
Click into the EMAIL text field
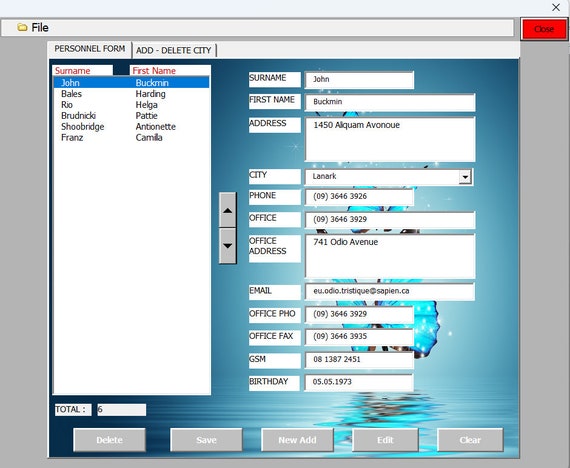(x=390, y=292)
